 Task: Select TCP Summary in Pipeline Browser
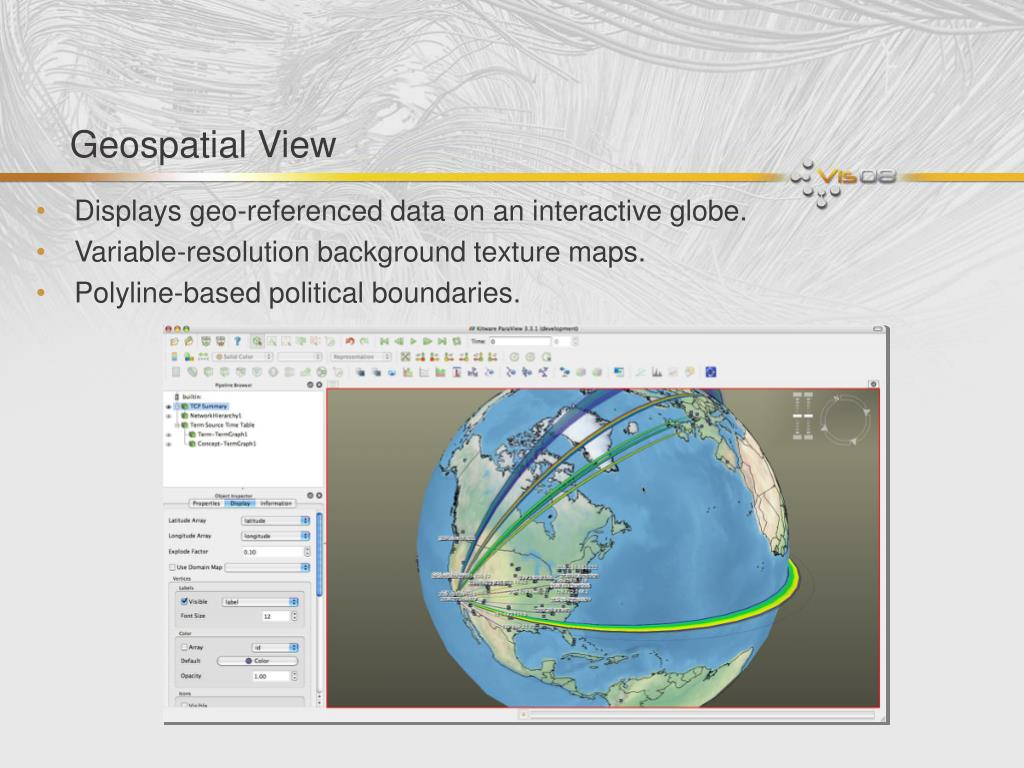click(x=208, y=407)
